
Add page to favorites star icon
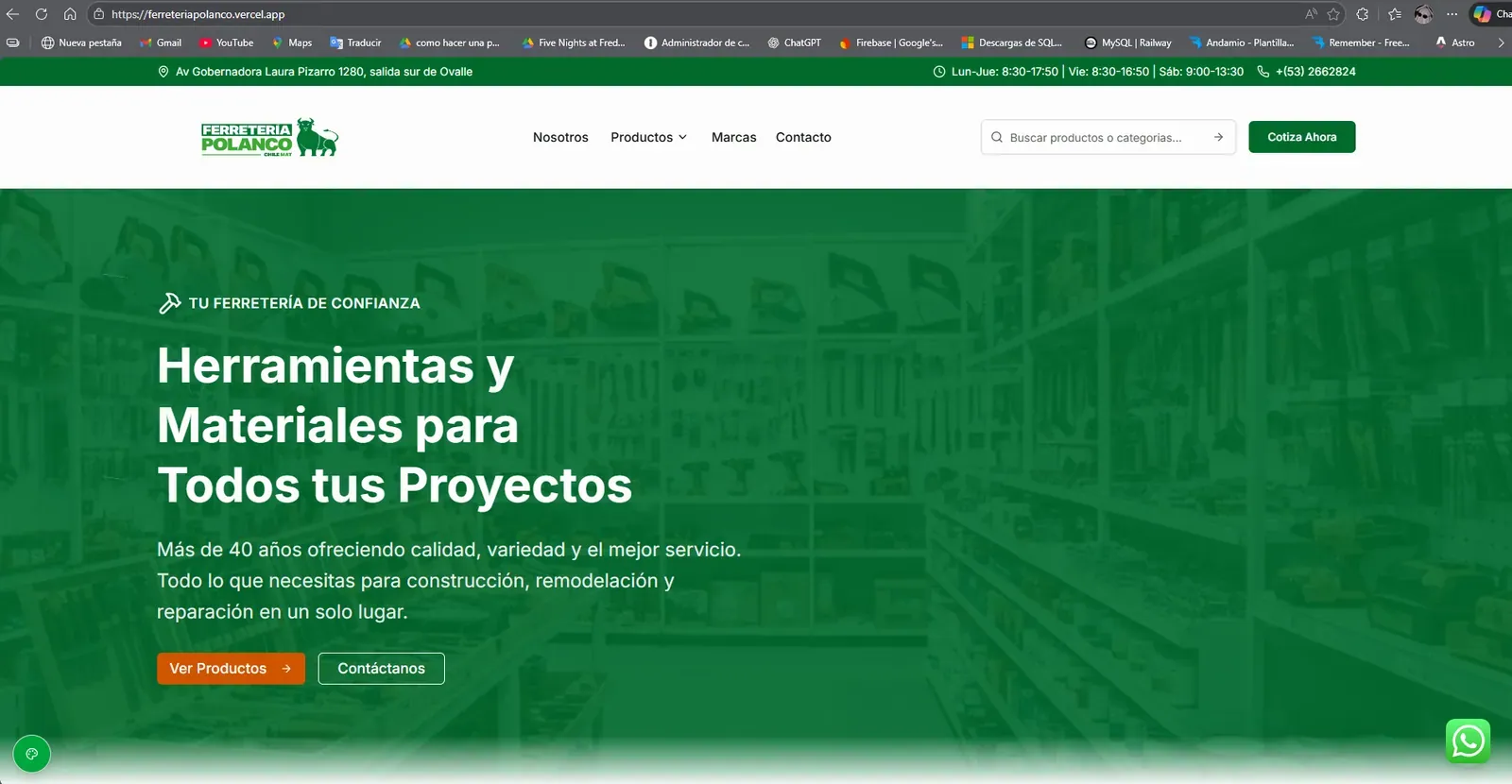click(x=1333, y=14)
